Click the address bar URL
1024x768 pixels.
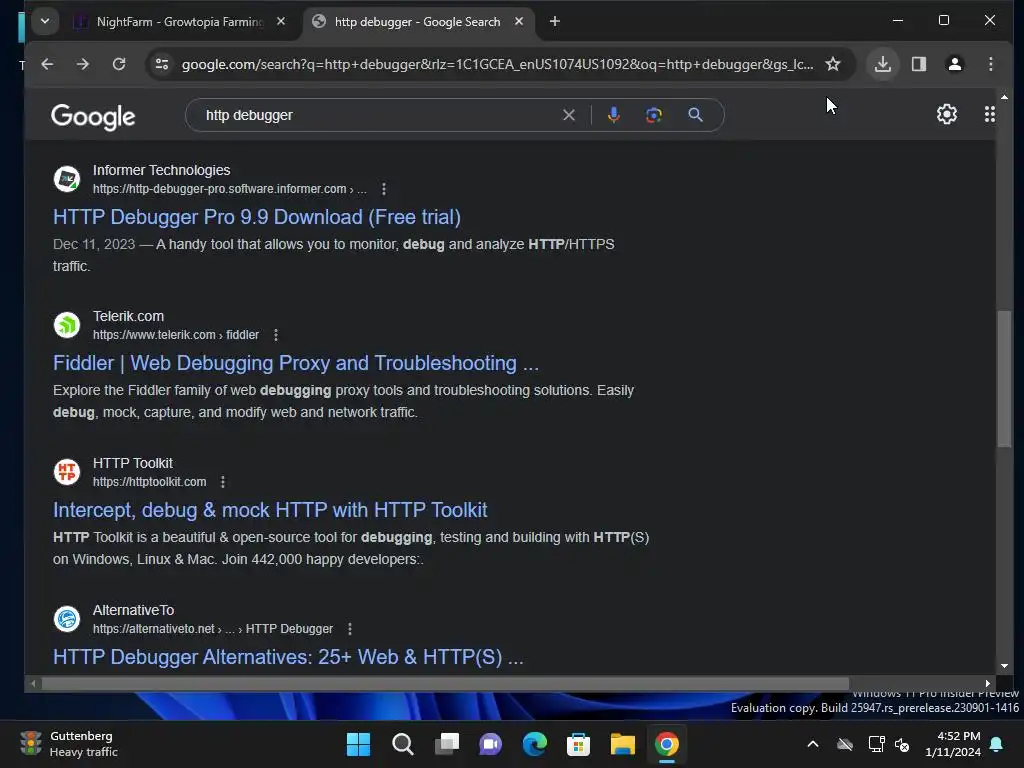497,64
